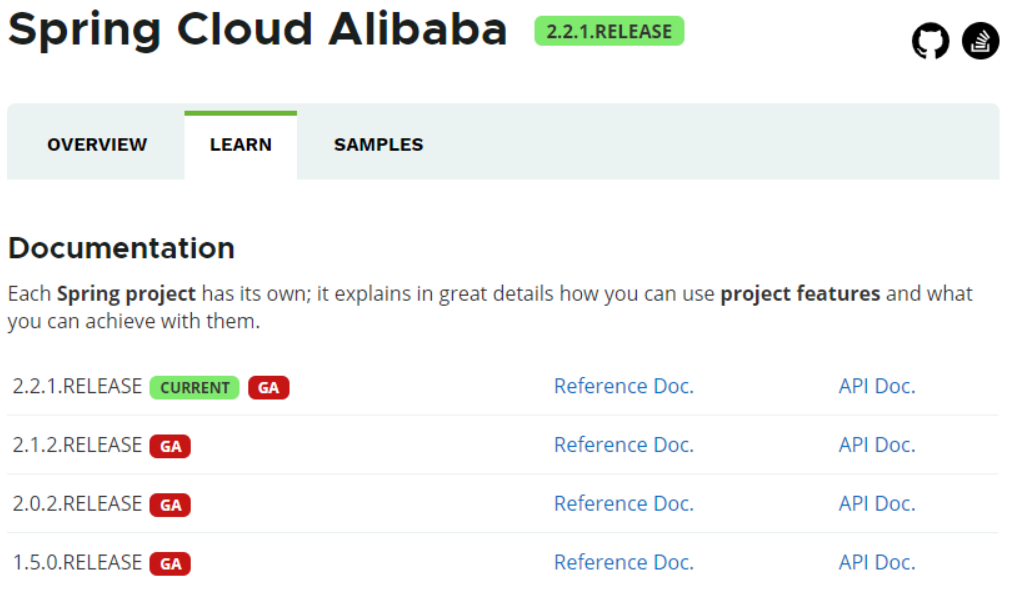The image size is (1036, 606).
Task: Open Reference Doc. for 1.5.0.RELEASE
Action: point(624,562)
